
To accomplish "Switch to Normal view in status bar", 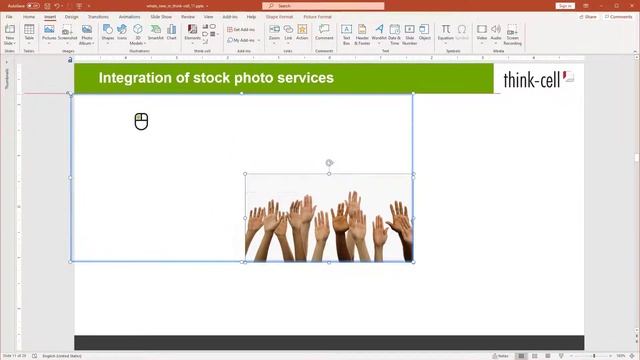I will 521,356.
